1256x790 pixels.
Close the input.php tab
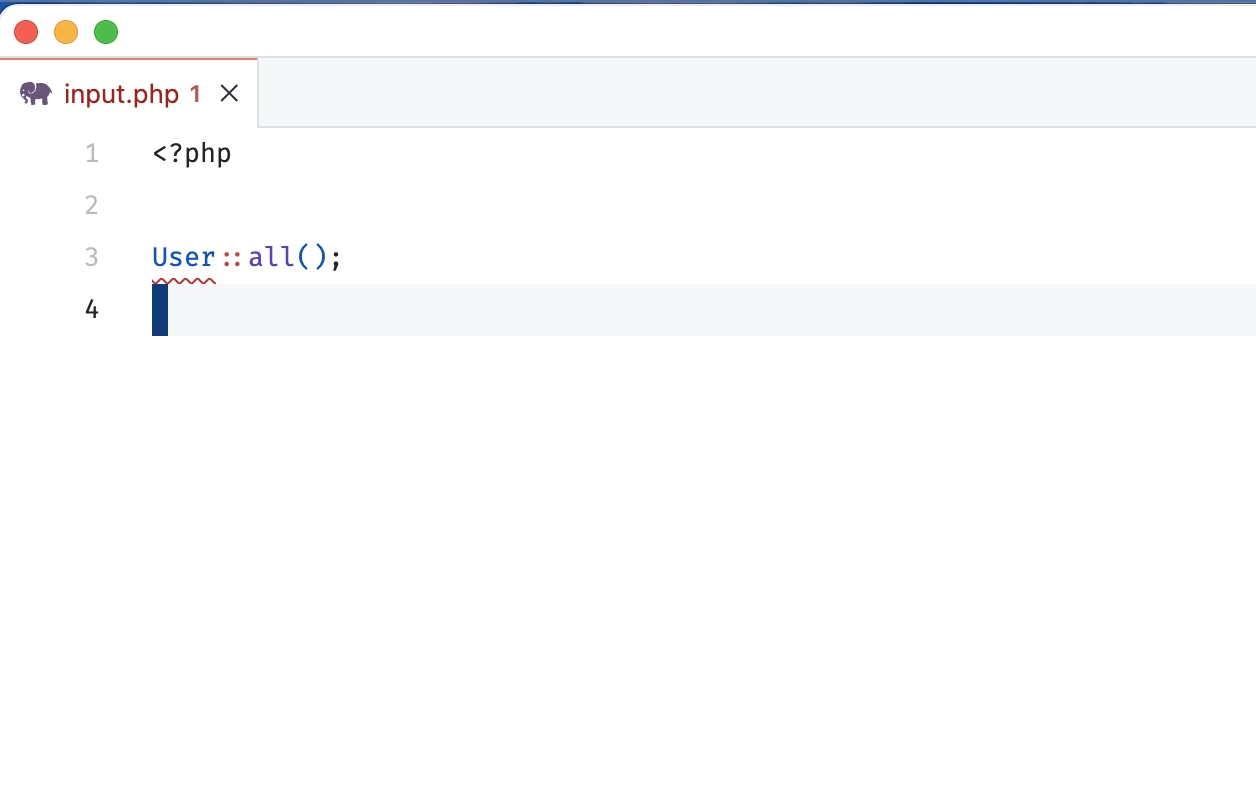tap(229, 94)
